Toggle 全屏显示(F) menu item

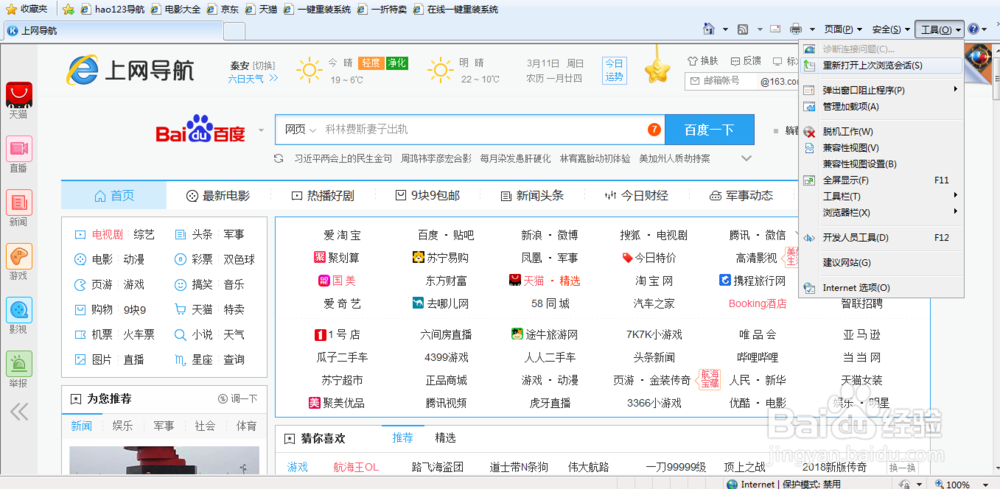(x=881, y=180)
